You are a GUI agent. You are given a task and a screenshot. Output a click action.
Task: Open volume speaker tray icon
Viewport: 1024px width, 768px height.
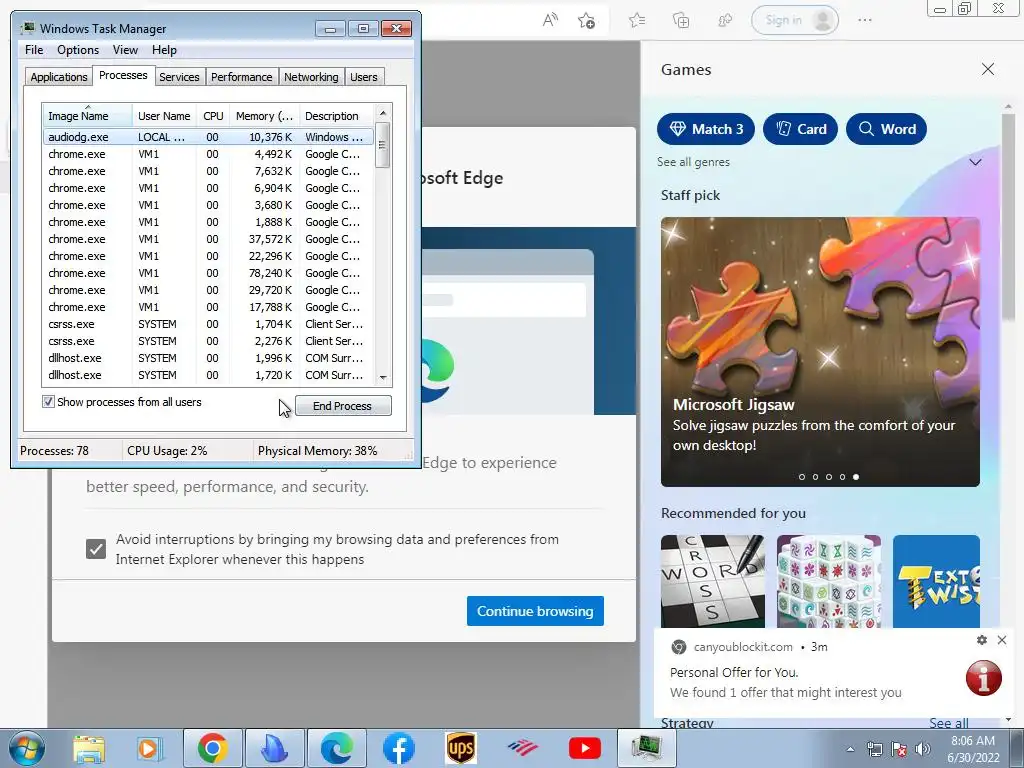pos(923,749)
